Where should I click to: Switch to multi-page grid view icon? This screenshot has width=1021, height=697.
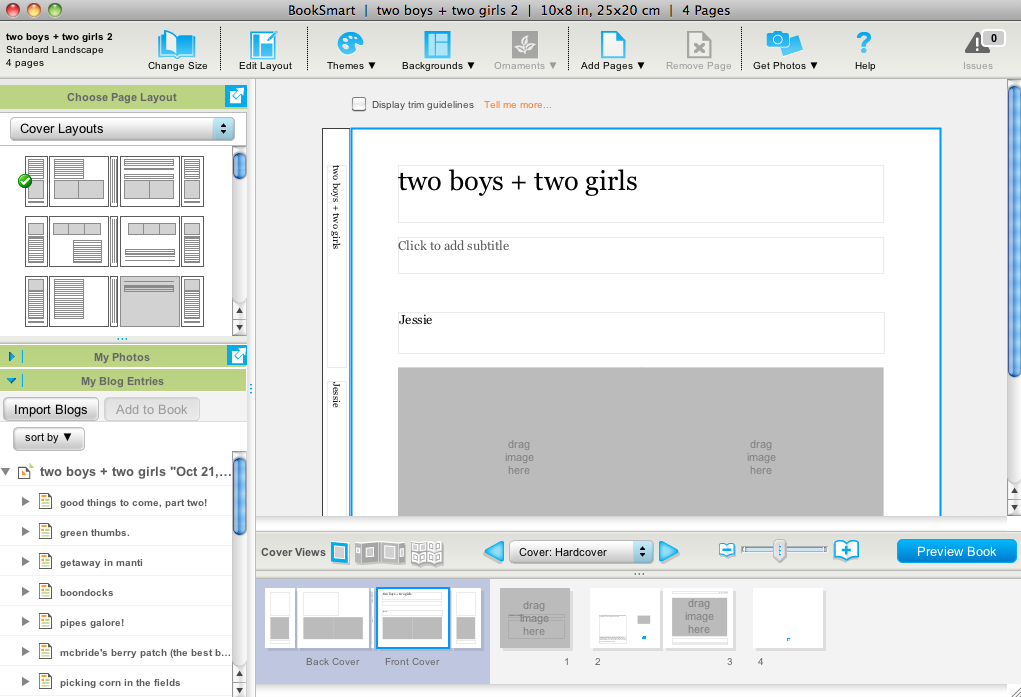point(427,552)
